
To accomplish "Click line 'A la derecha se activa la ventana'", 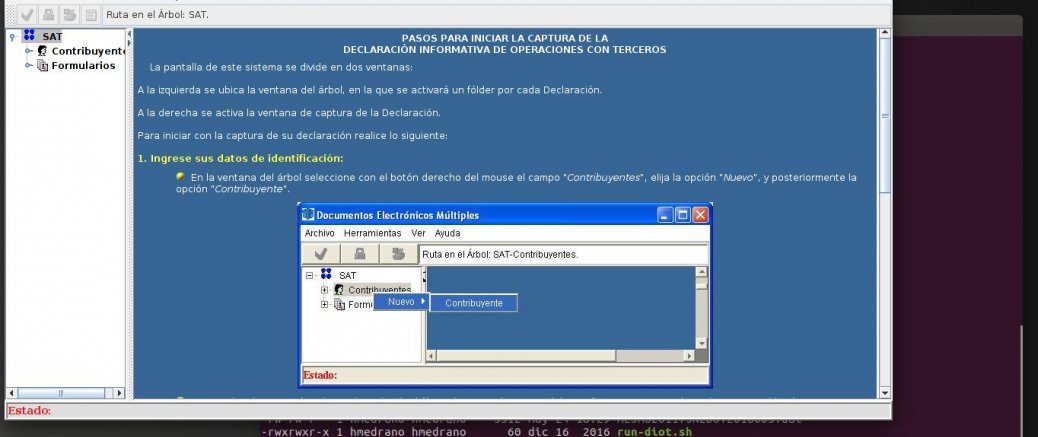I will pos(289,113).
